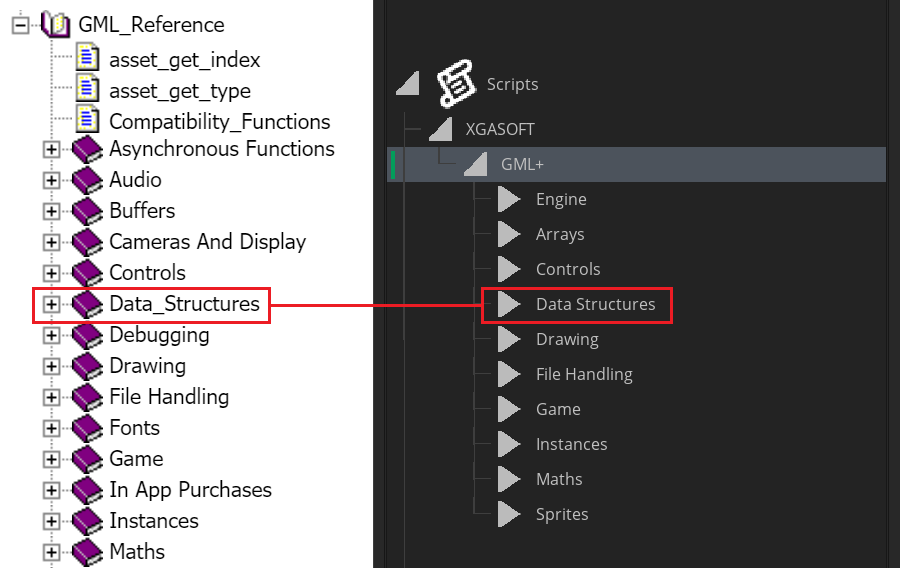Select Cameras And Display entry
The height and width of the screenshot is (568, 900).
[208, 242]
